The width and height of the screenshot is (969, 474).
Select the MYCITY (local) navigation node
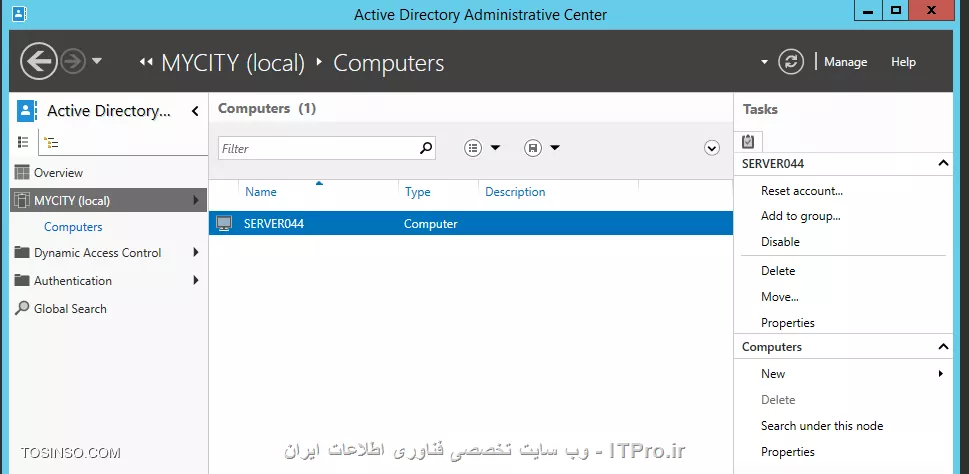108,200
